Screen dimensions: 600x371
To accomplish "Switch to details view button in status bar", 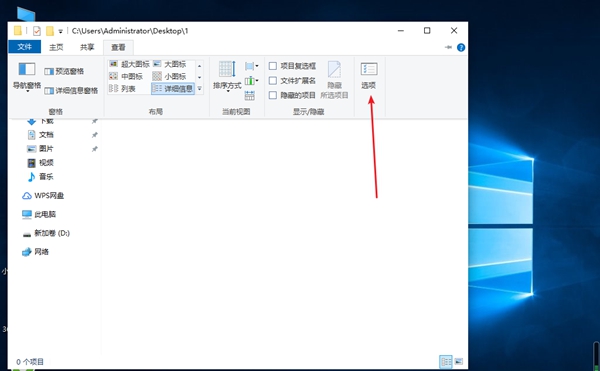I will pos(446,361).
